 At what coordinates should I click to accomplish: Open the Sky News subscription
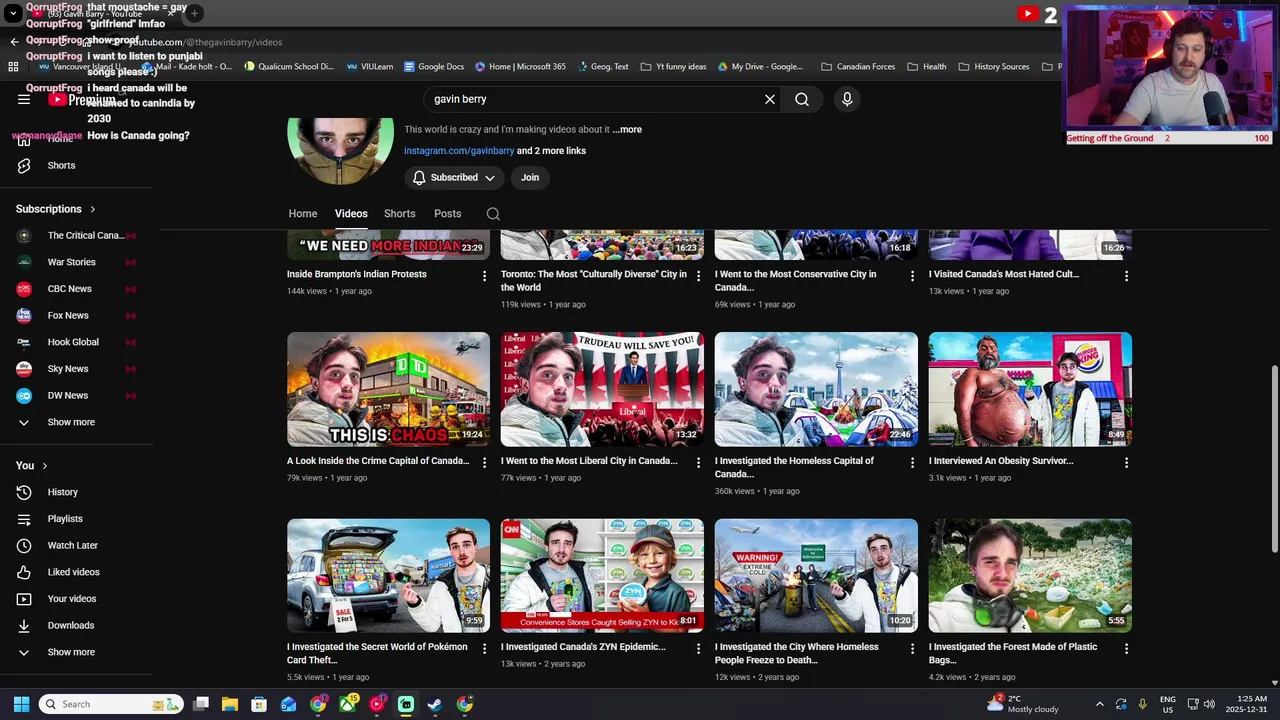76,369
